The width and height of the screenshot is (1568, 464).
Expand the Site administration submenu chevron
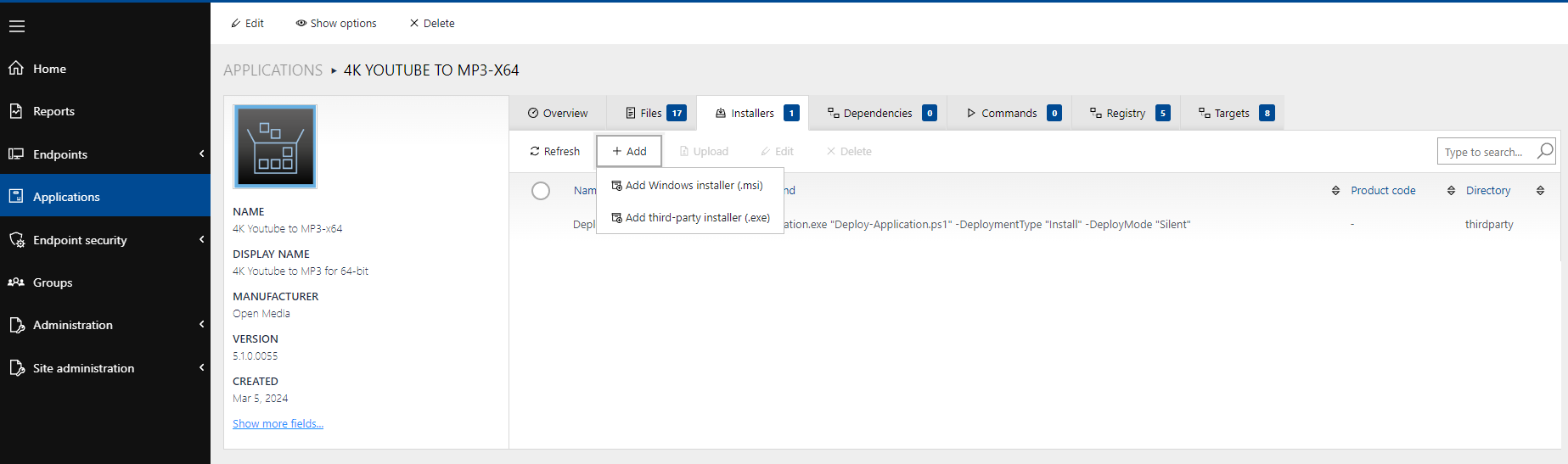pos(201,367)
